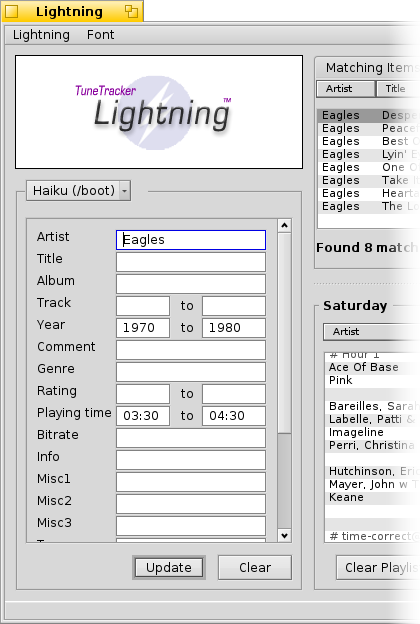Focus the Bitrate search field

[191, 438]
